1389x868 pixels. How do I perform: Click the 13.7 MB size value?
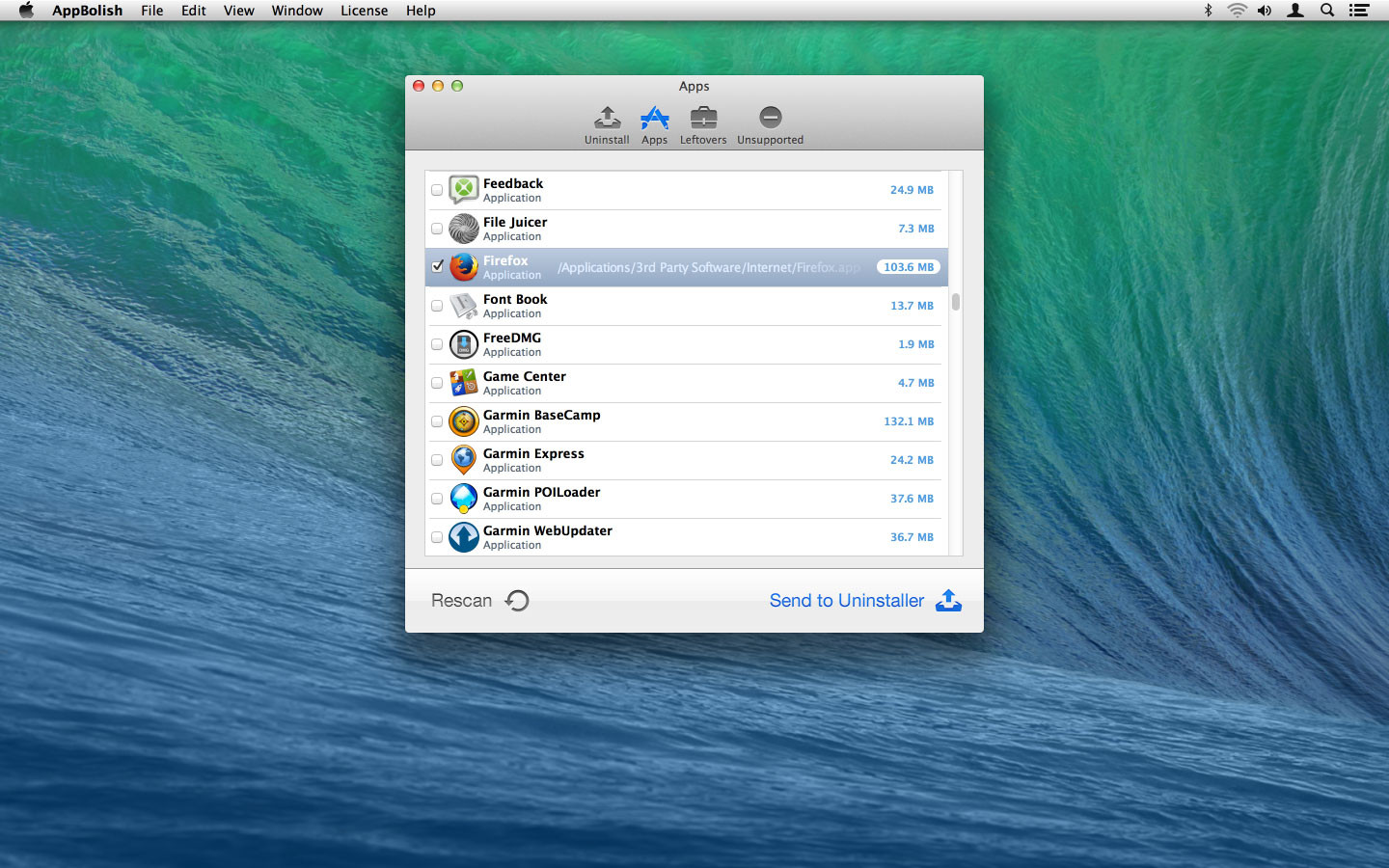(912, 306)
